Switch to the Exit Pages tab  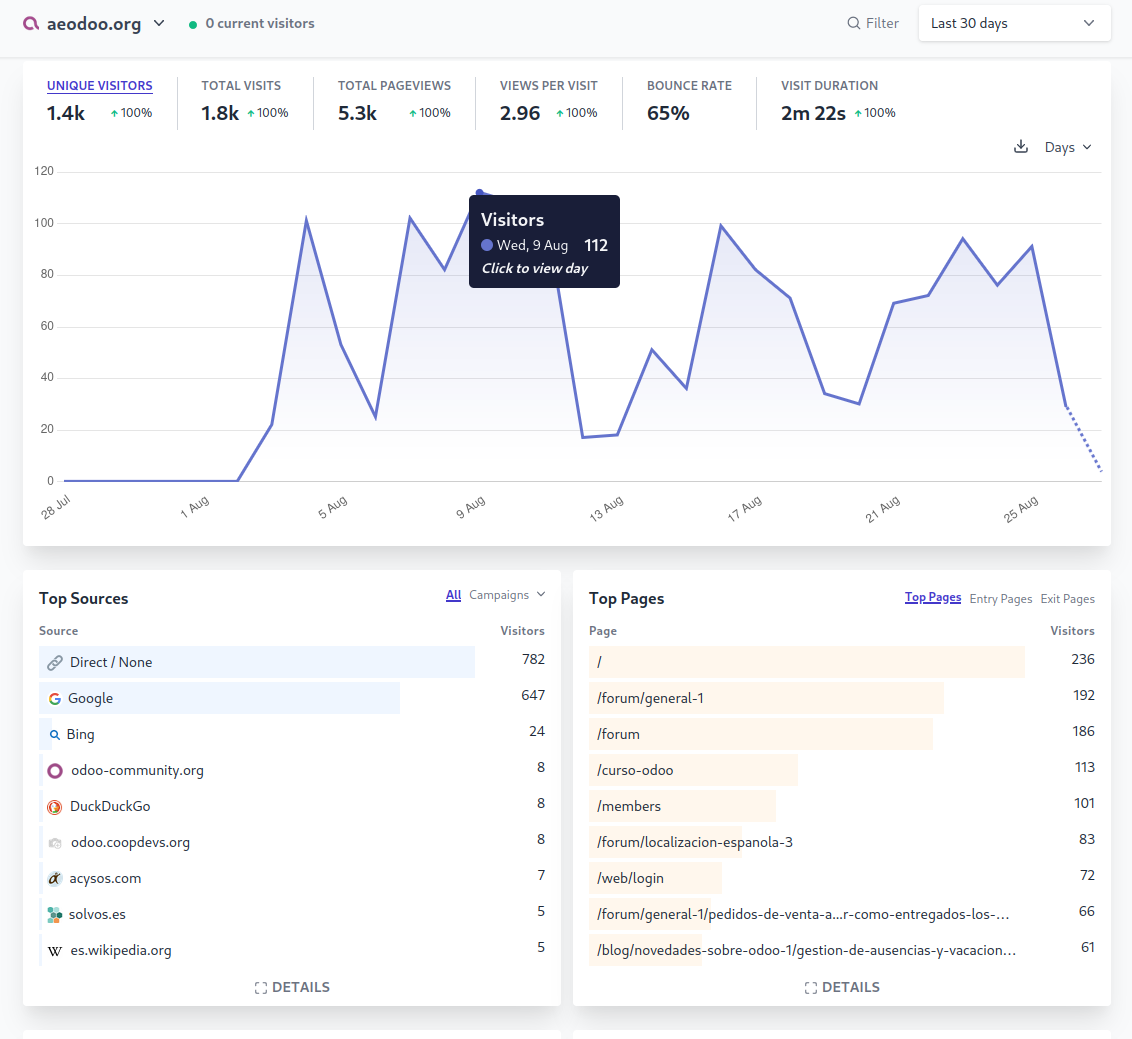pyautogui.click(x=1067, y=599)
